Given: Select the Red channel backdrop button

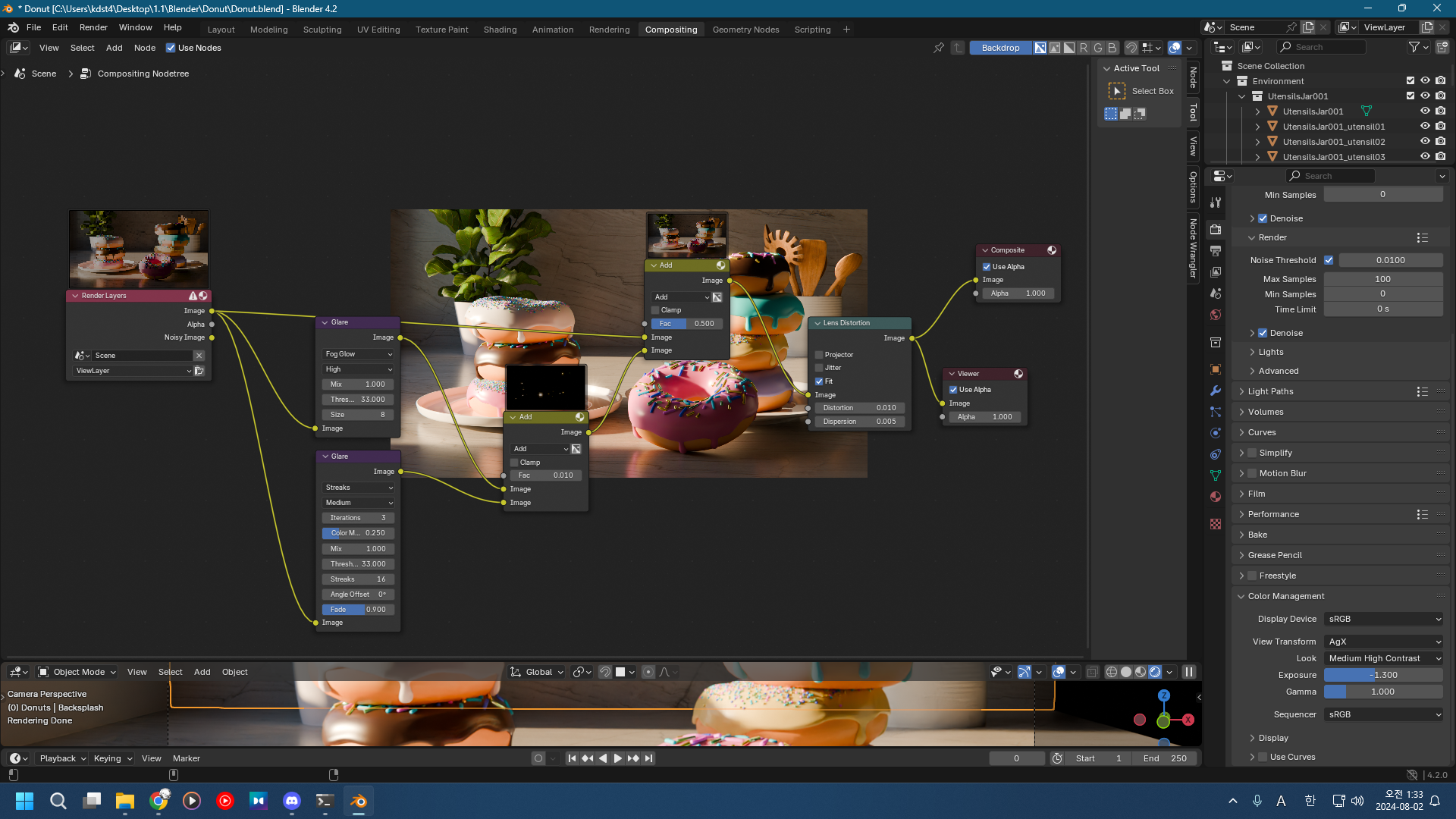Looking at the screenshot, I should 1084,48.
